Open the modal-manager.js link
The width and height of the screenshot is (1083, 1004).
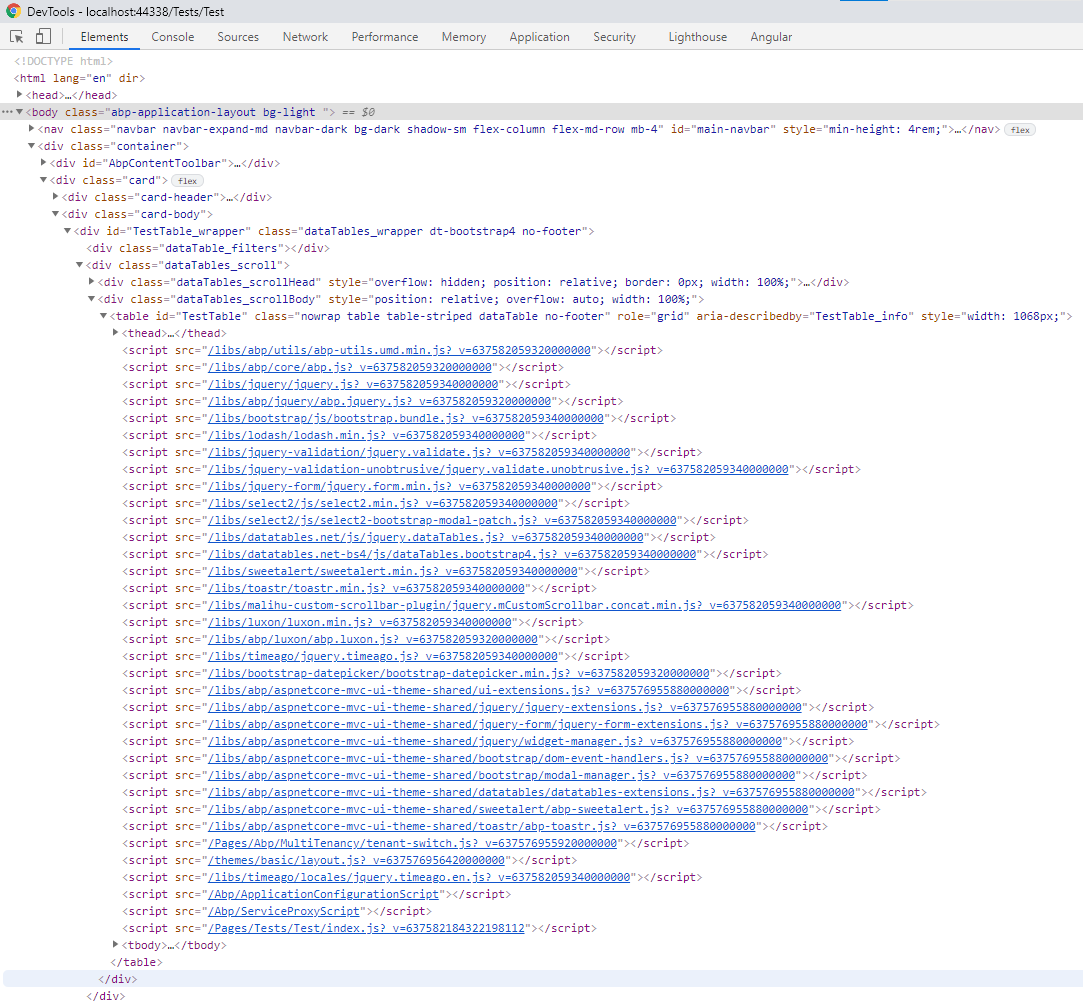(501, 775)
